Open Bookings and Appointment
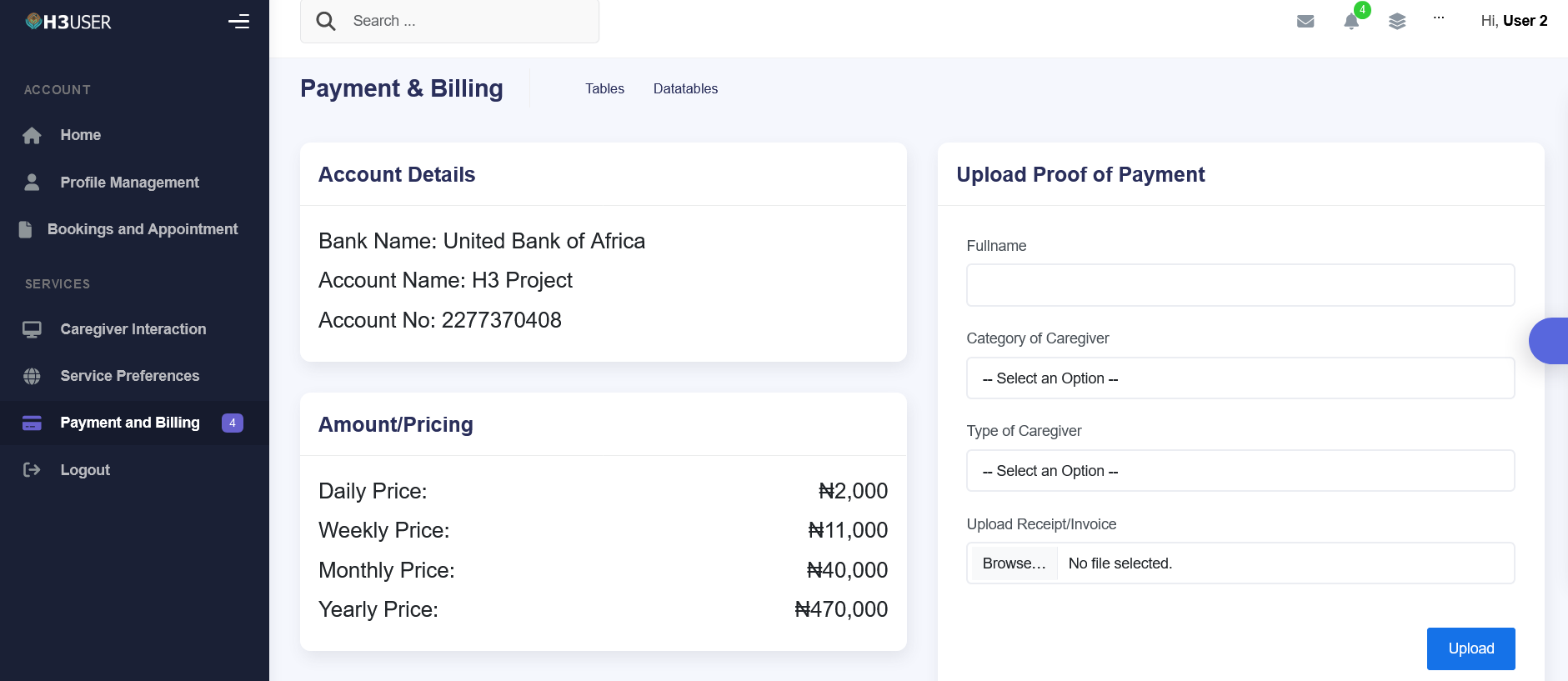Screen dimensions: 1568x681 pos(143,229)
